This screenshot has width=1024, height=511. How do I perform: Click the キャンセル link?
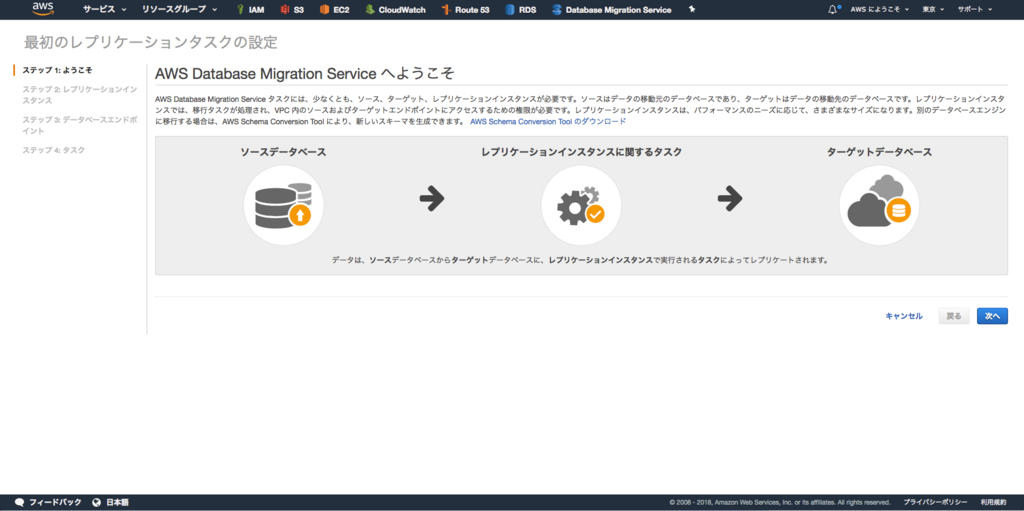(904, 316)
